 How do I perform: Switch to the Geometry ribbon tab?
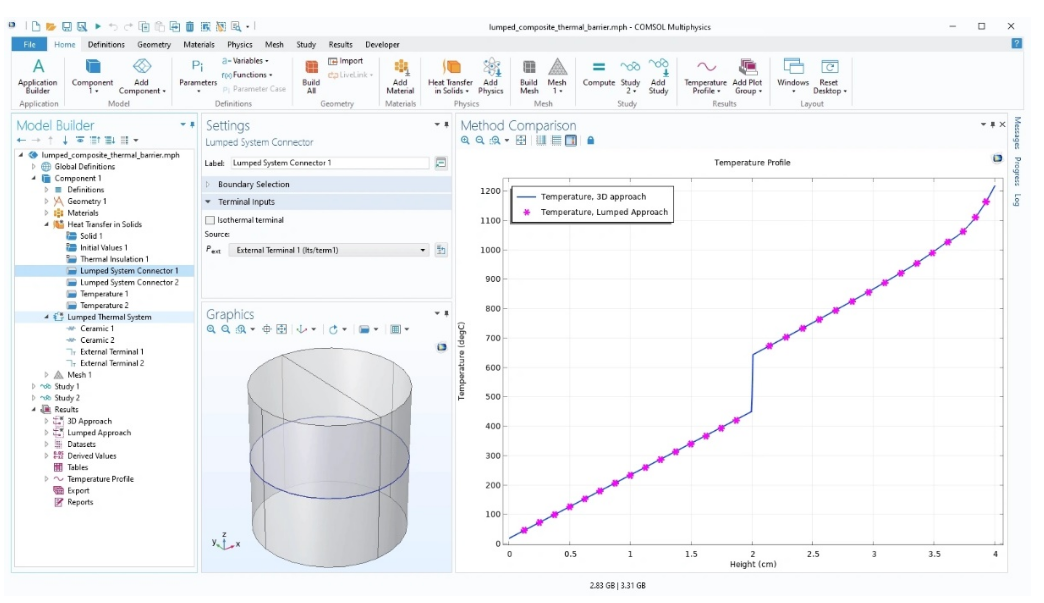point(154,44)
